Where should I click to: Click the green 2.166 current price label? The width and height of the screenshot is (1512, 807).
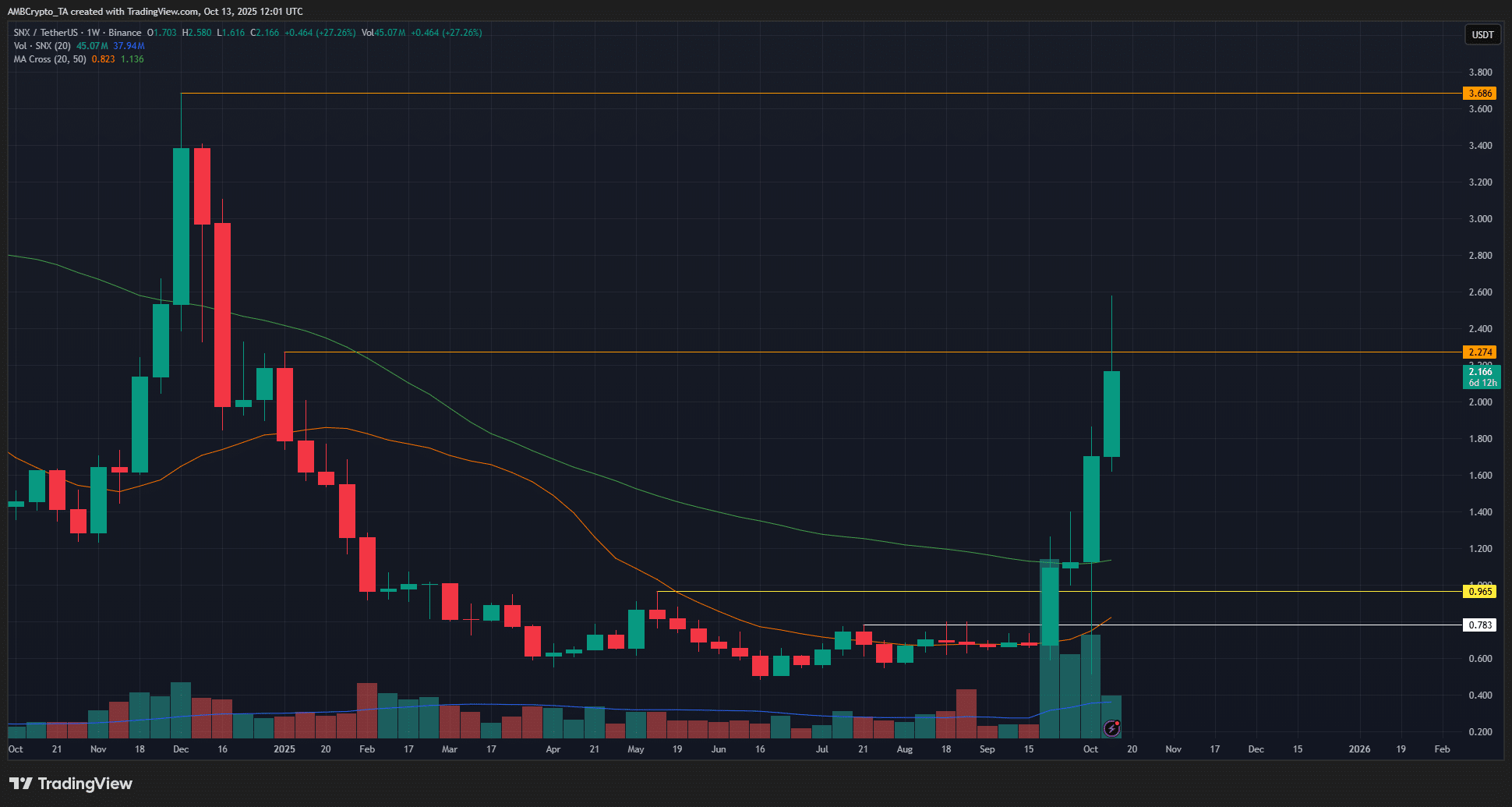click(1481, 377)
